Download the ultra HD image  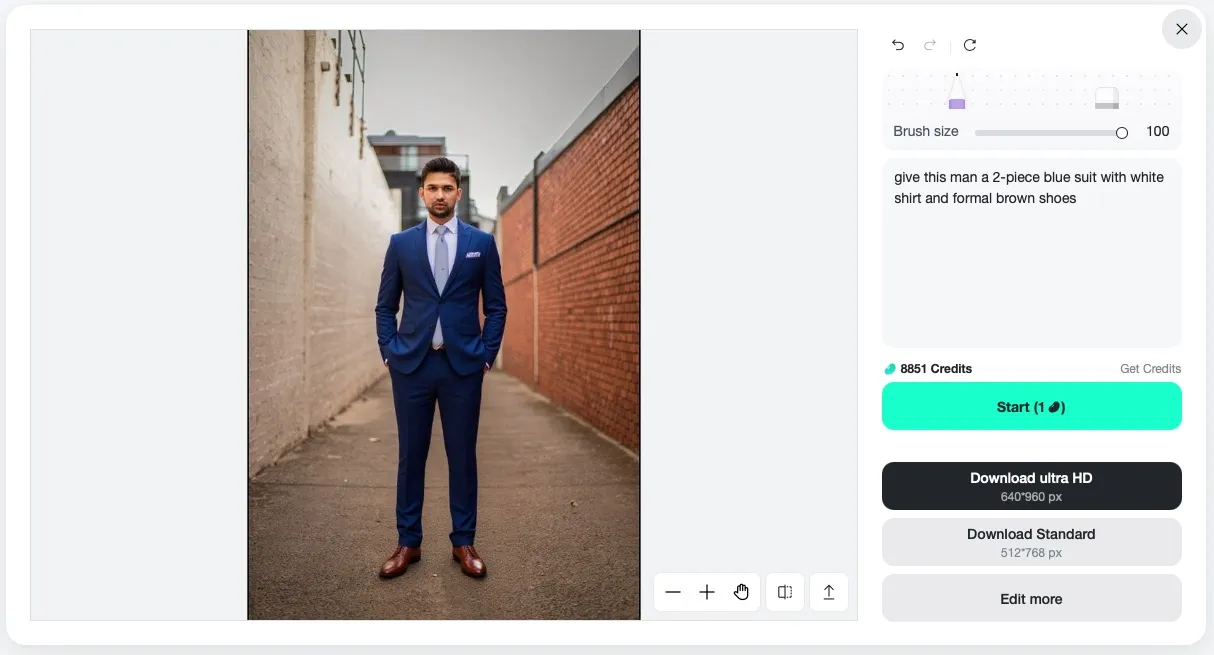click(1031, 486)
